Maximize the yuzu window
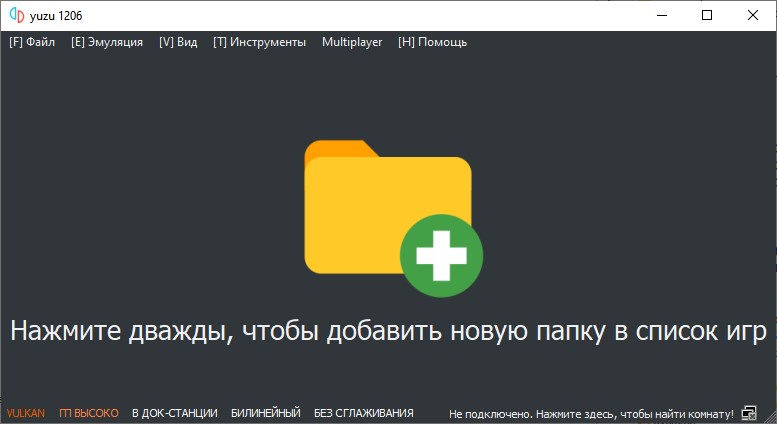The image size is (777, 424). (707, 15)
